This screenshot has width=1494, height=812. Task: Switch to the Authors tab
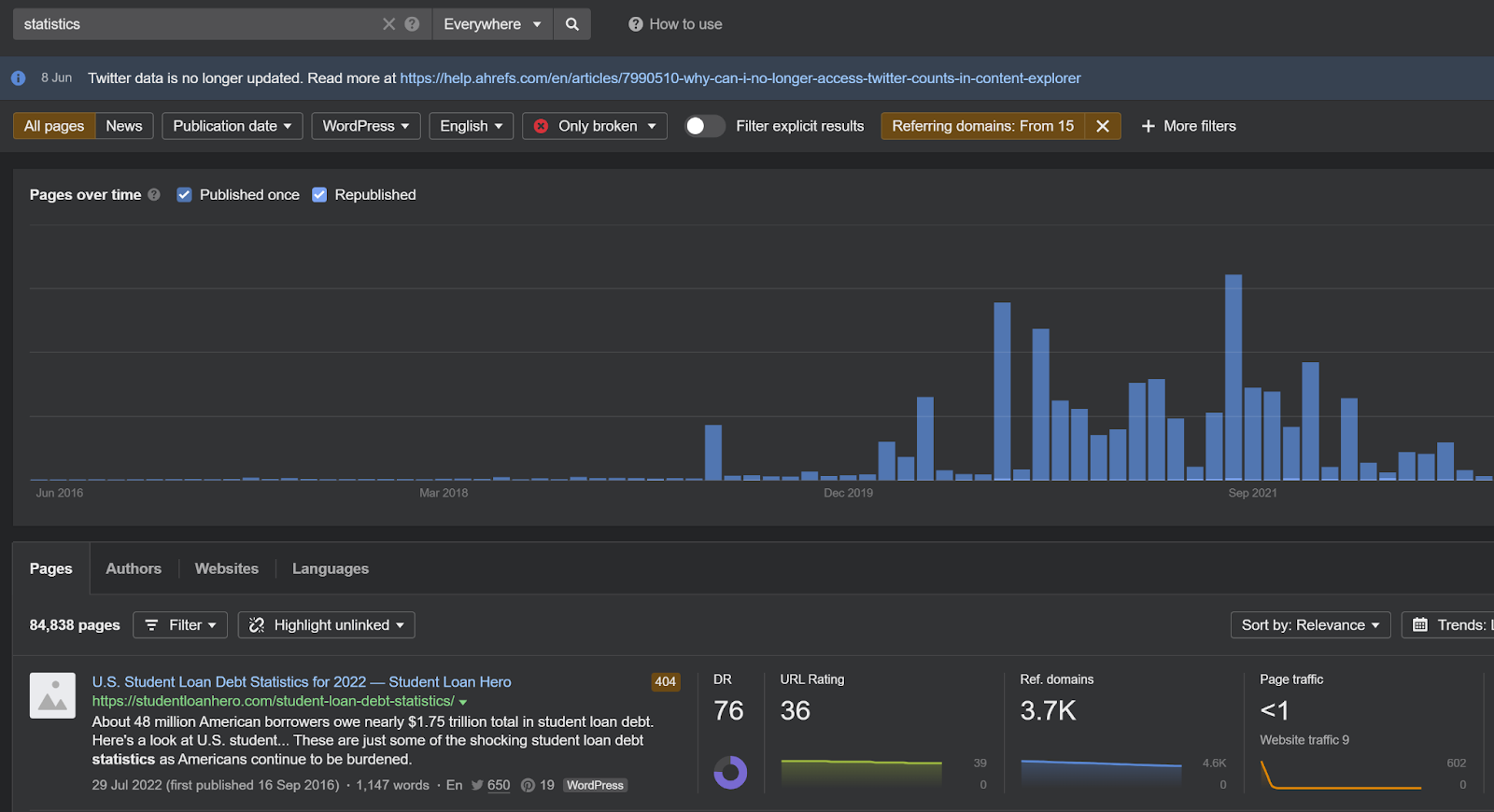pos(134,568)
